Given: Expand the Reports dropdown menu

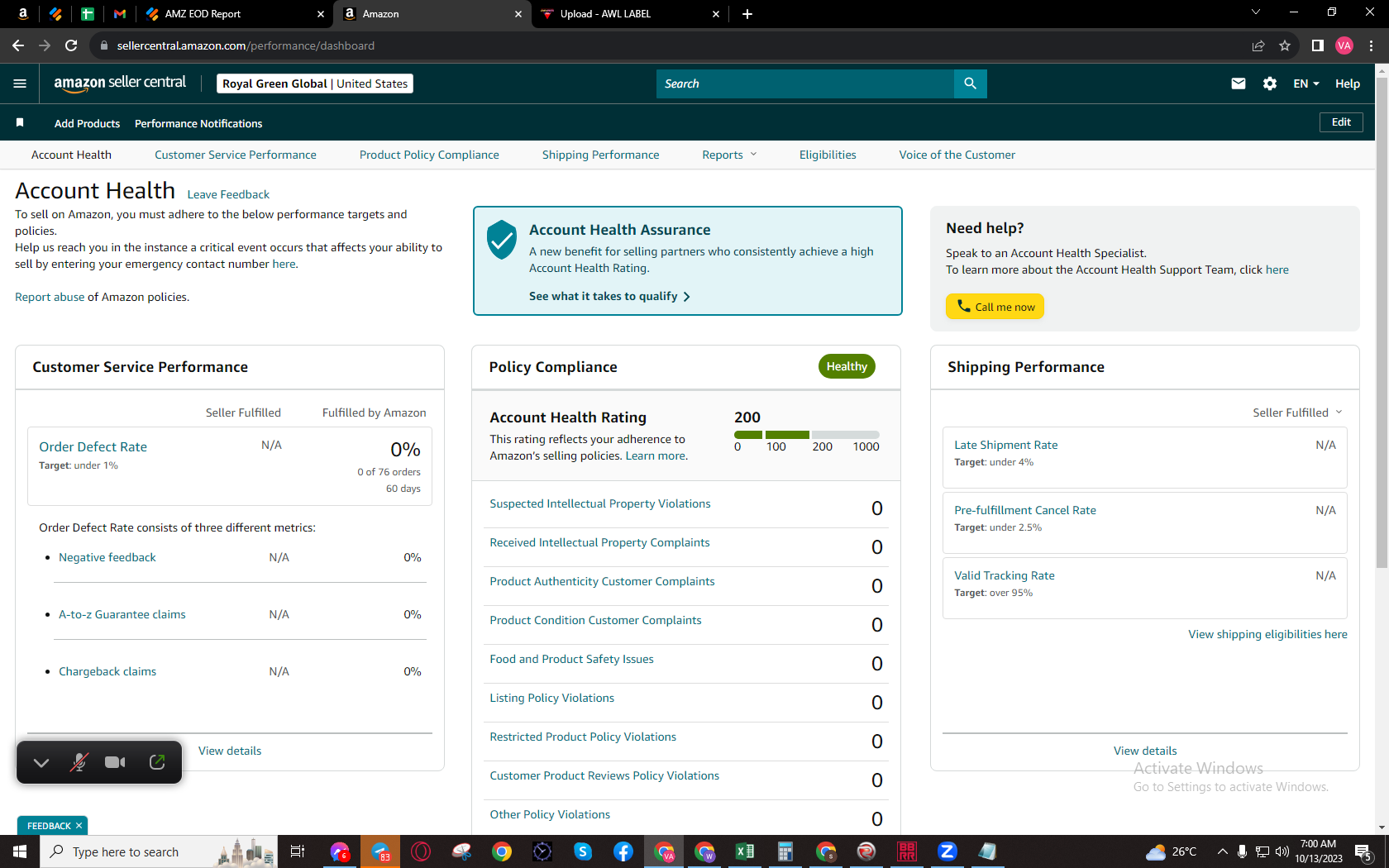Looking at the screenshot, I should pyautogui.click(x=729, y=155).
